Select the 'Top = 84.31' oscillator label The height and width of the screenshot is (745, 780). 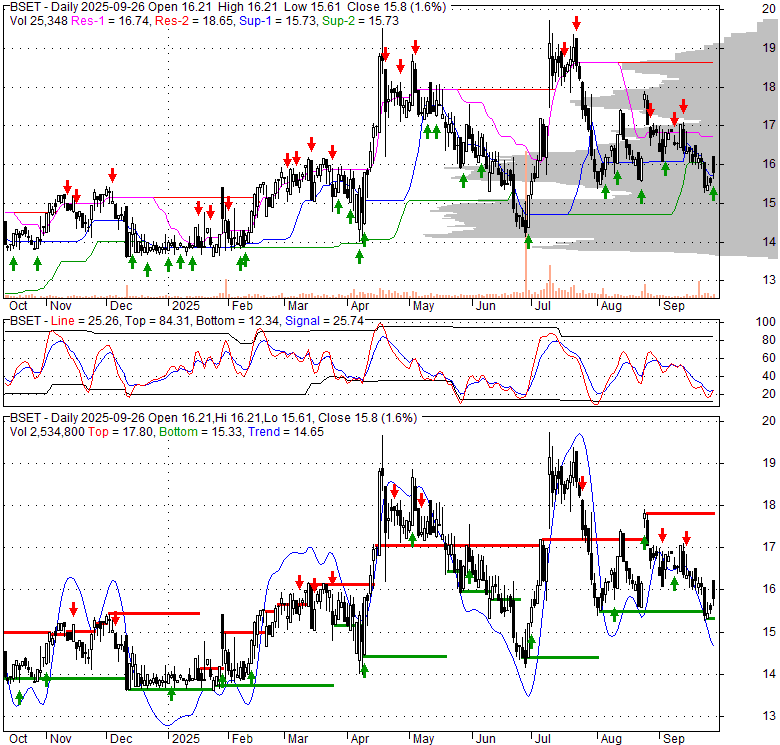[x=157, y=321]
